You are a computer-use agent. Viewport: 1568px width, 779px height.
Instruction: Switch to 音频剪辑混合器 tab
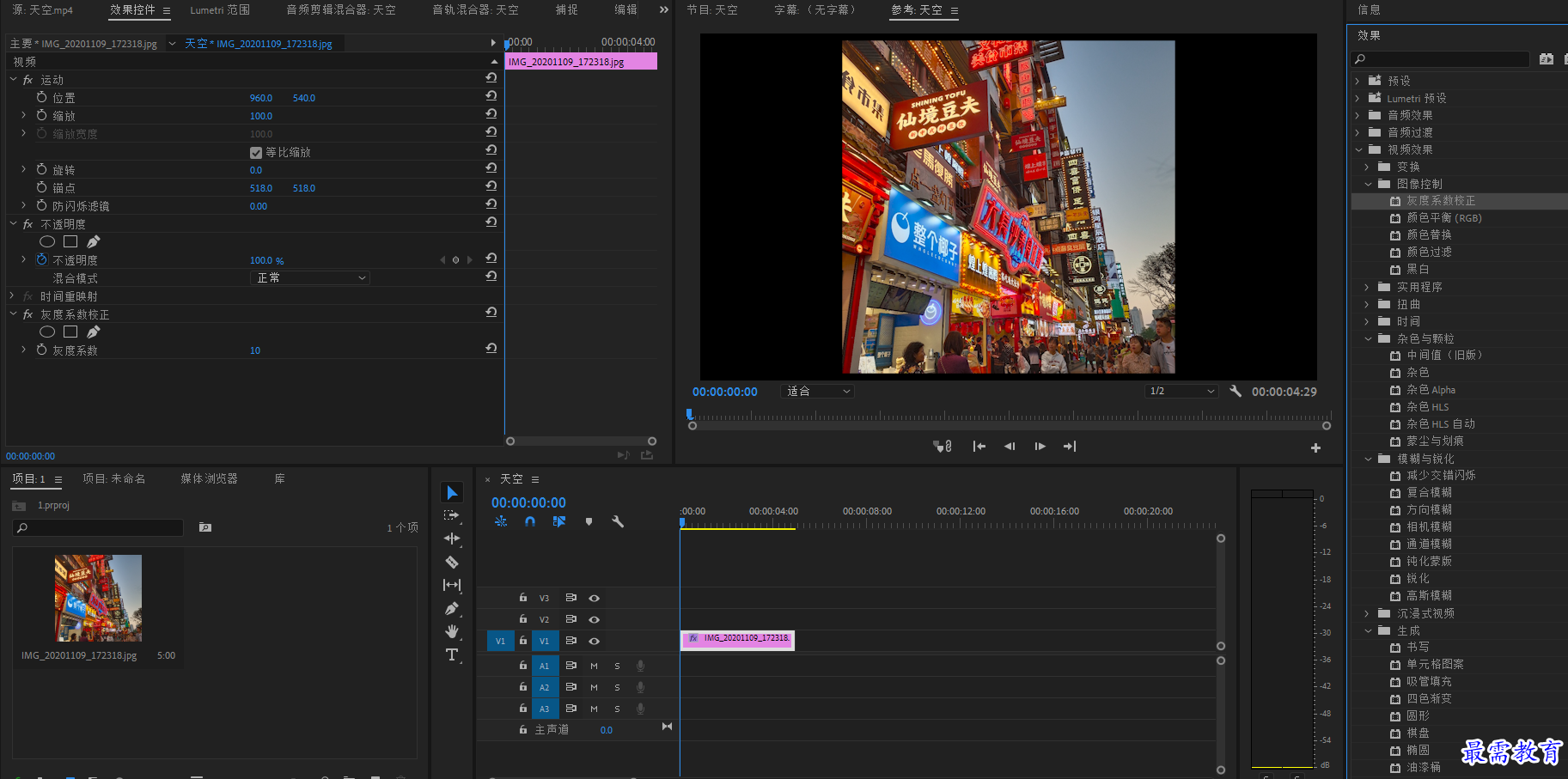341,10
